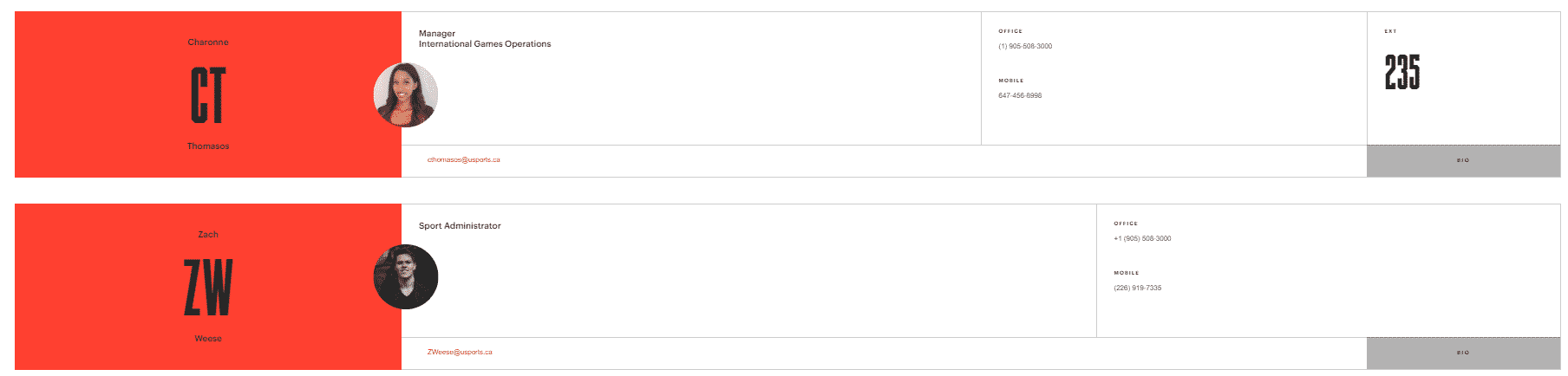Click the extension number 235

coord(1402,72)
